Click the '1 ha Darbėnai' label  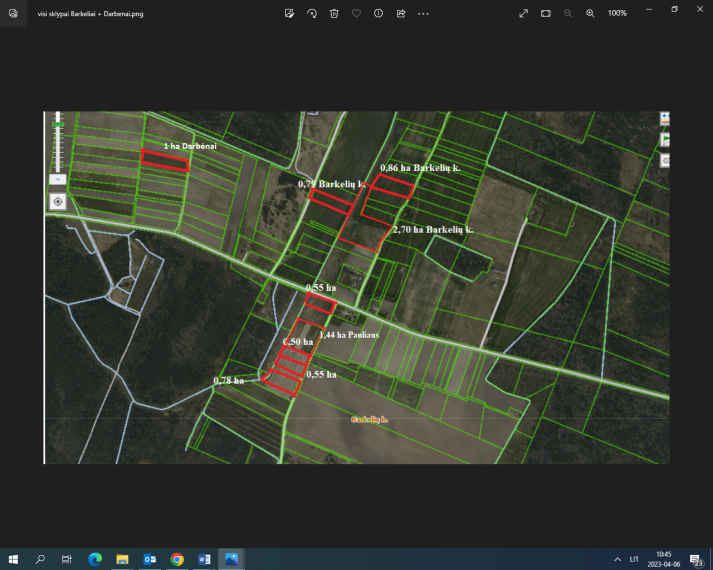[190, 146]
